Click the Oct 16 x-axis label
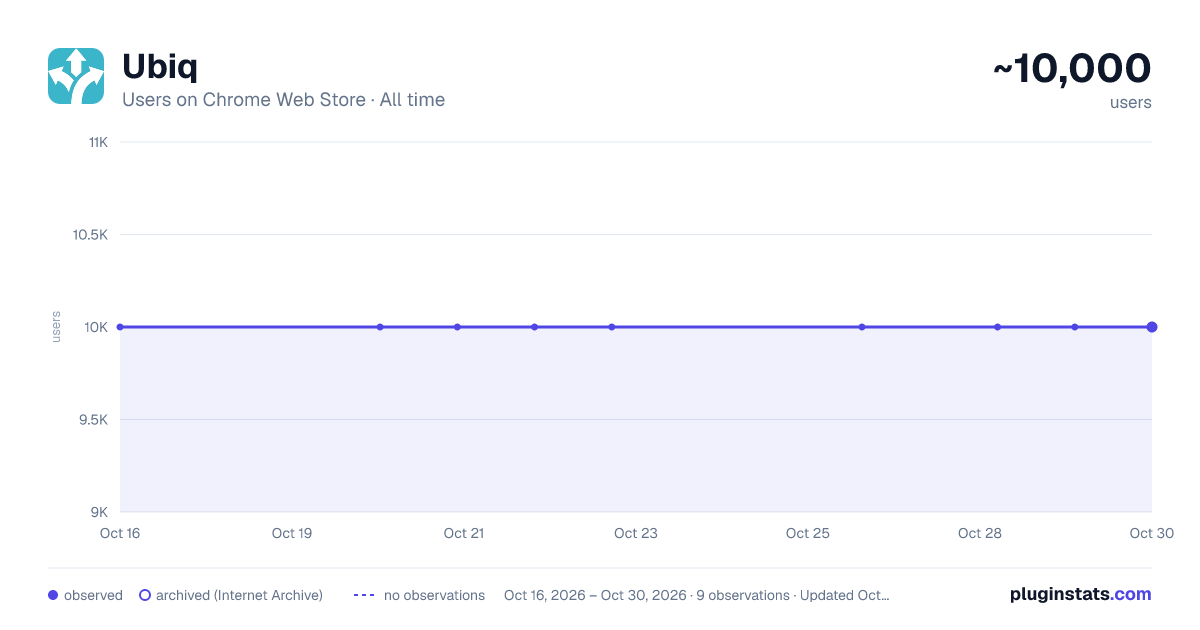 [x=120, y=533]
